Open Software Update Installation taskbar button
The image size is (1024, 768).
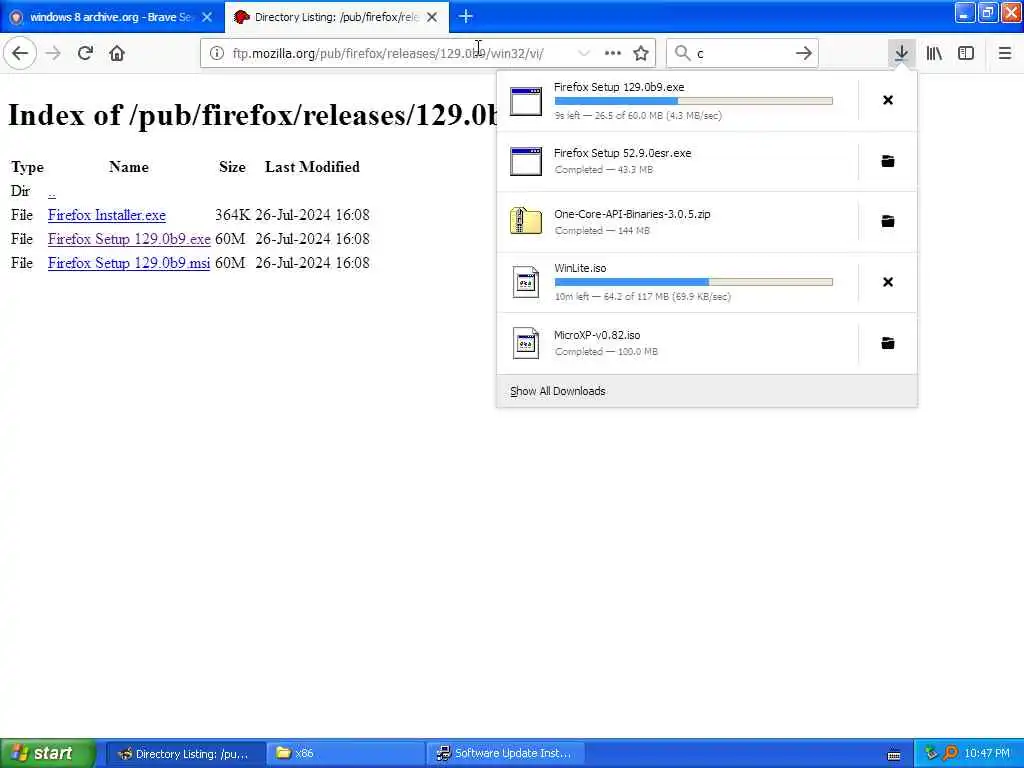click(505, 754)
